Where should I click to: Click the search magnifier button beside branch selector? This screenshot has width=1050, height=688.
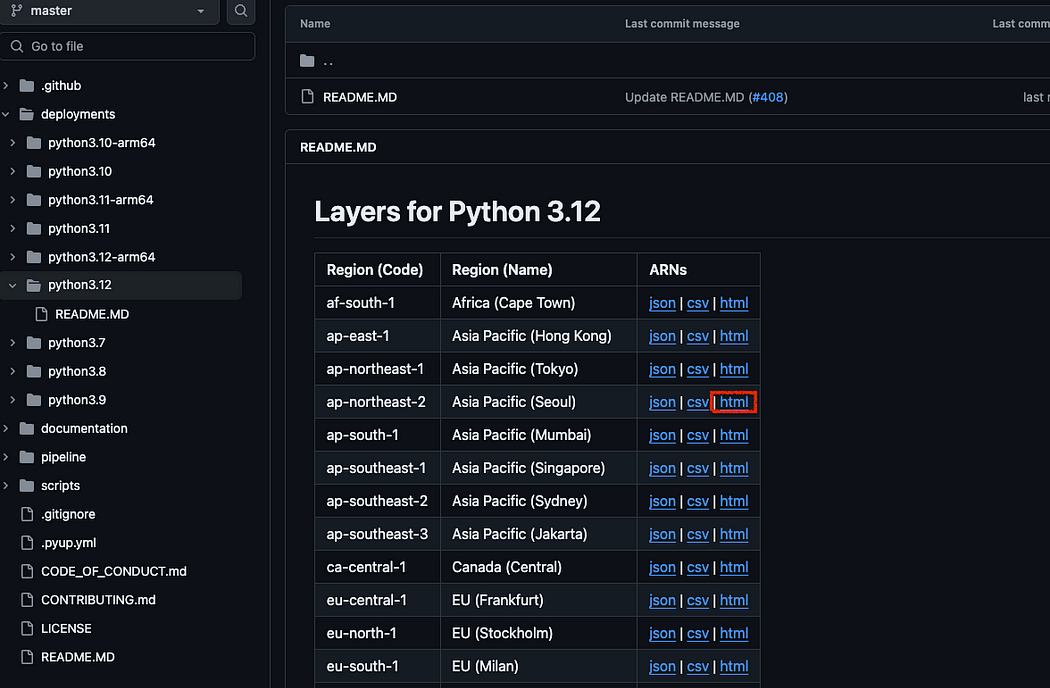[x=241, y=11]
